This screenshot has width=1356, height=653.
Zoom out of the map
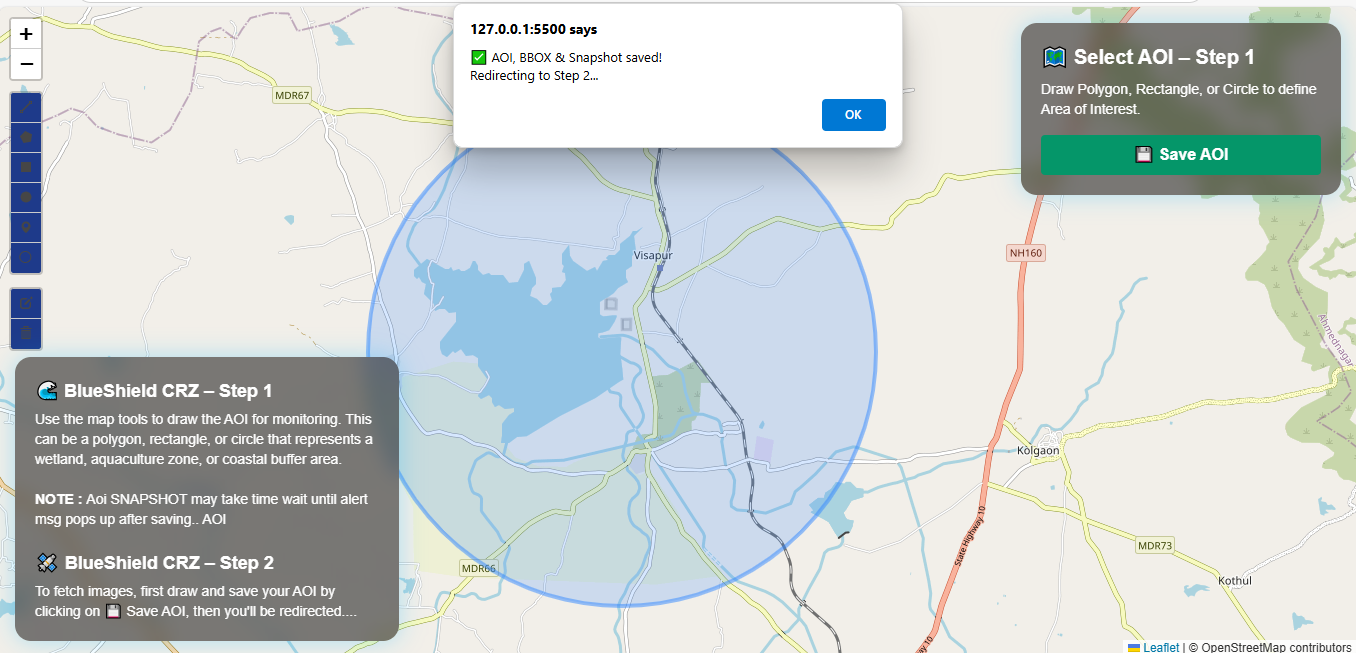point(26,64)
